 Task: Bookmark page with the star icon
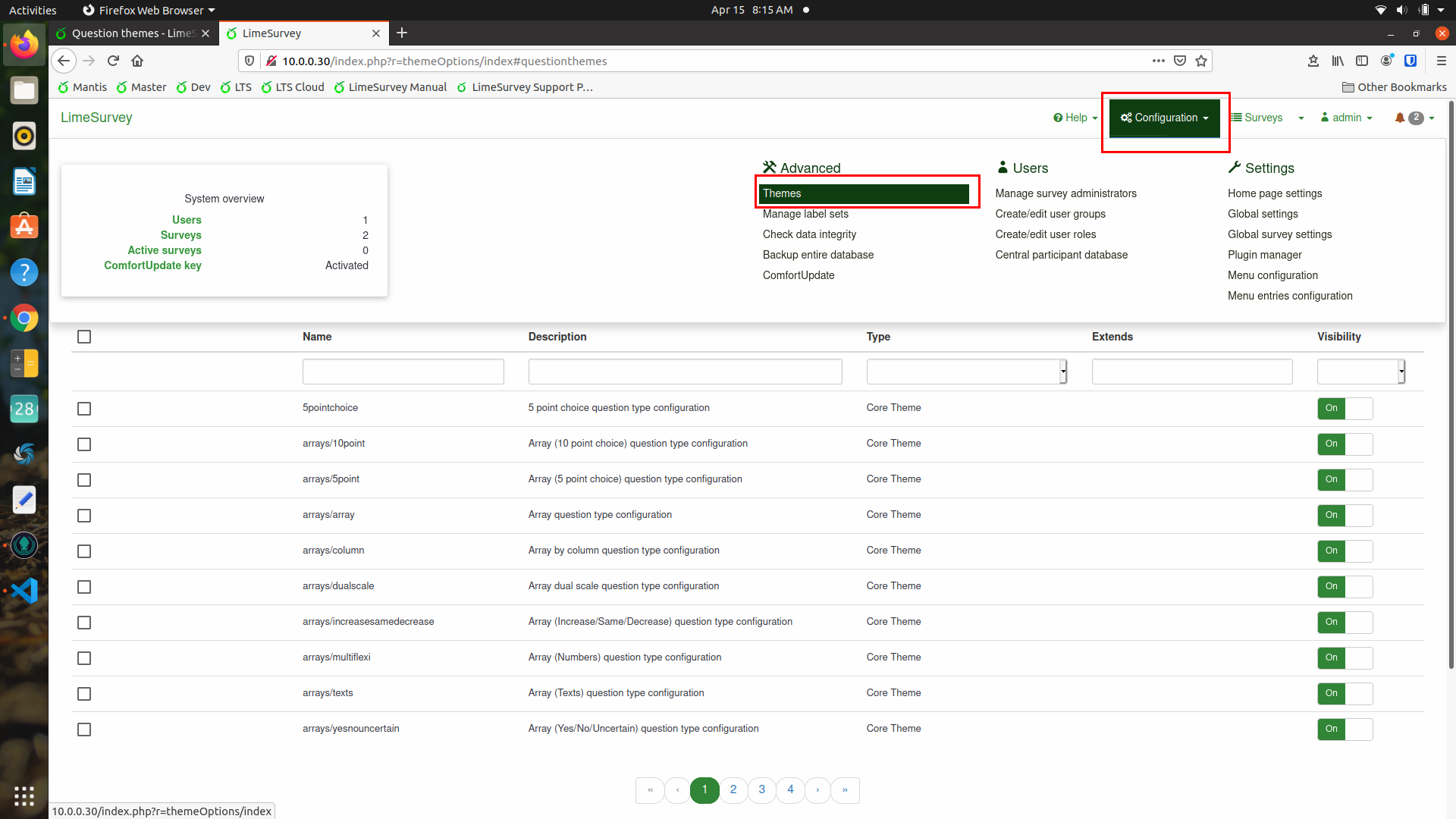tap(1201, 61)
